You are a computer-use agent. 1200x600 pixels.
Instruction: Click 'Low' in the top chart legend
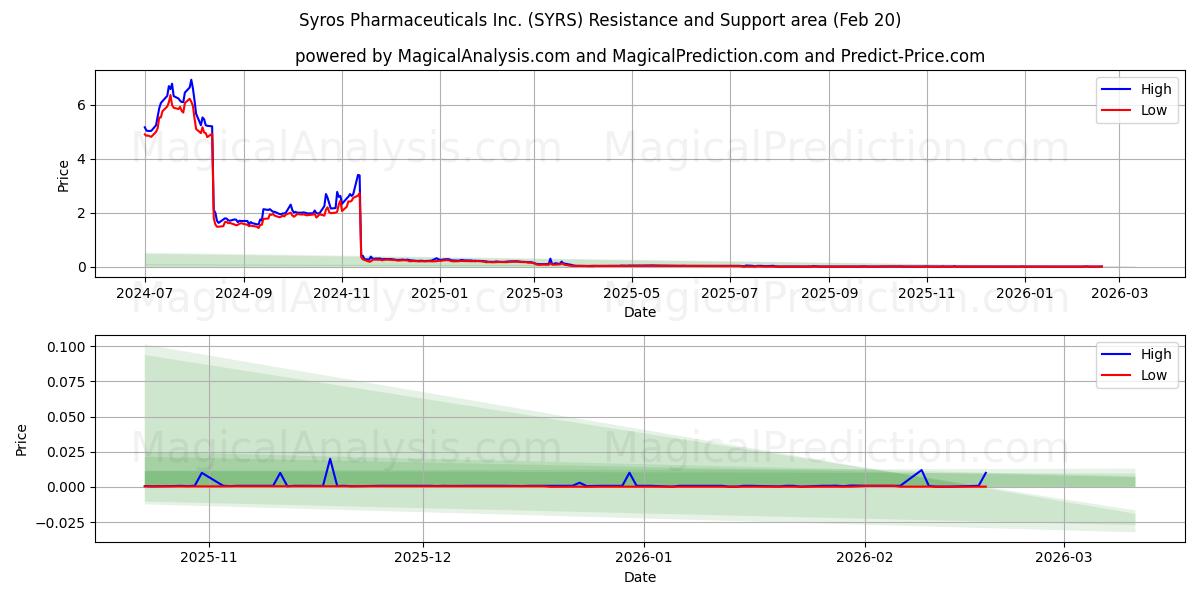click(x=1154, y=110)
